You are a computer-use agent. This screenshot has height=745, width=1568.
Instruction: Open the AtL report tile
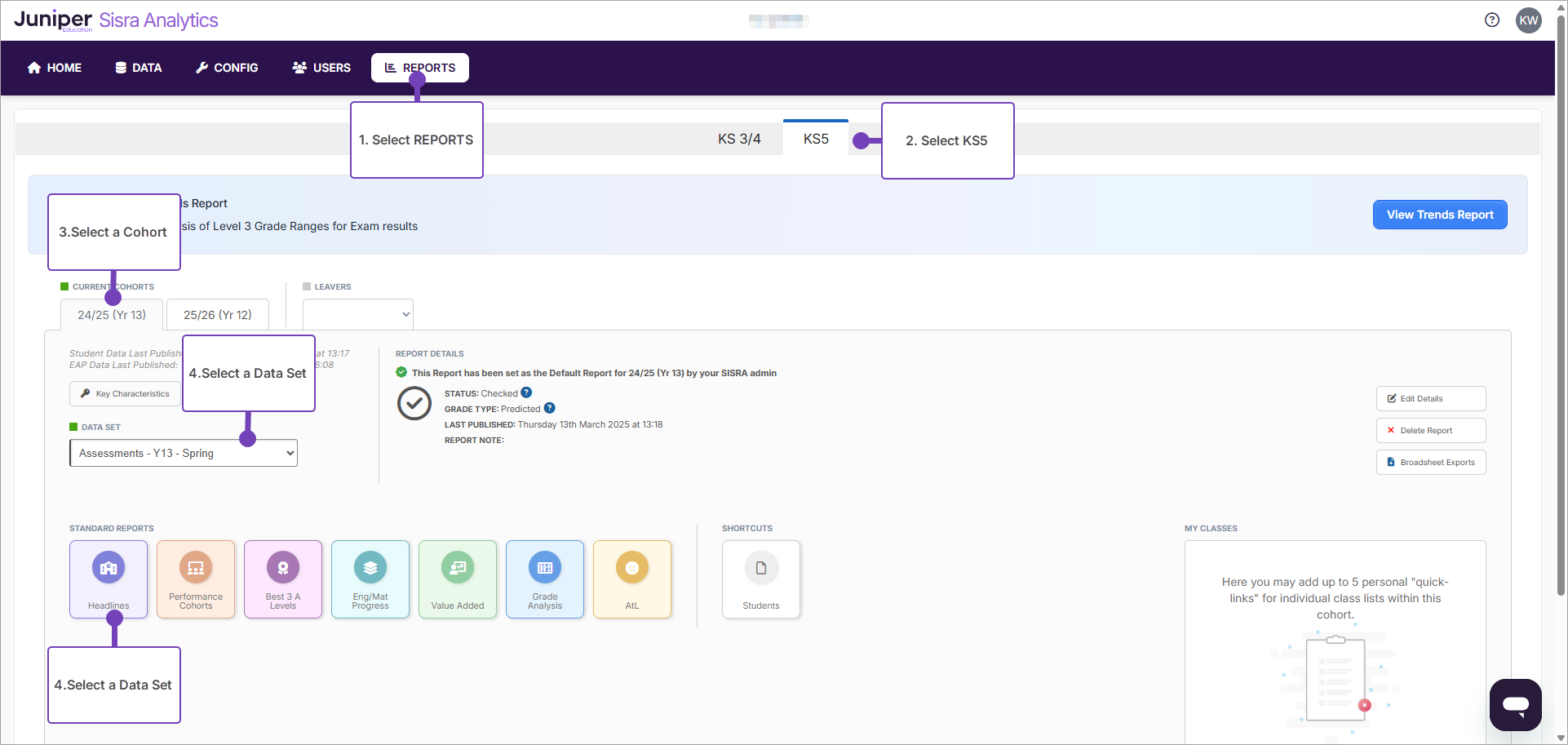pyautogui.click(x=632, y=579)
